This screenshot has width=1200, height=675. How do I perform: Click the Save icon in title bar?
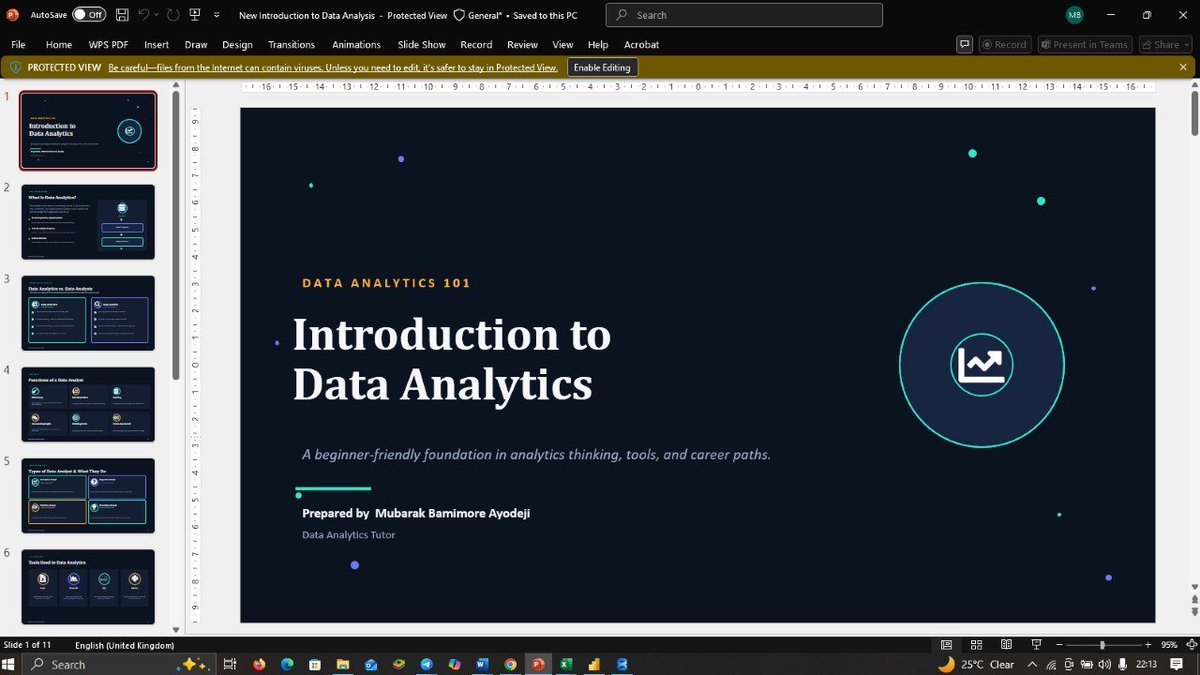click(x=122, y=15)
